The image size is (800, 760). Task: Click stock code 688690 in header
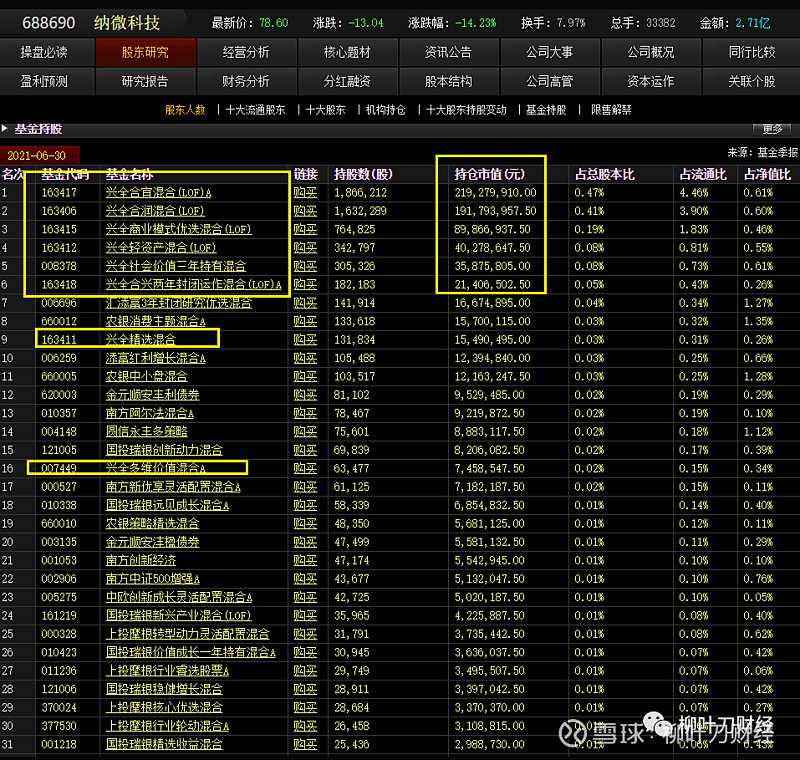point(48,23)
